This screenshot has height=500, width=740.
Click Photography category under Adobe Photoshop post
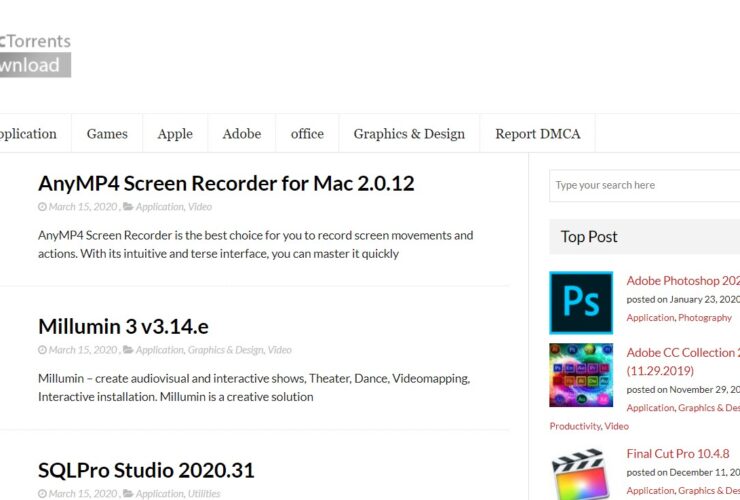click(705, 318)
